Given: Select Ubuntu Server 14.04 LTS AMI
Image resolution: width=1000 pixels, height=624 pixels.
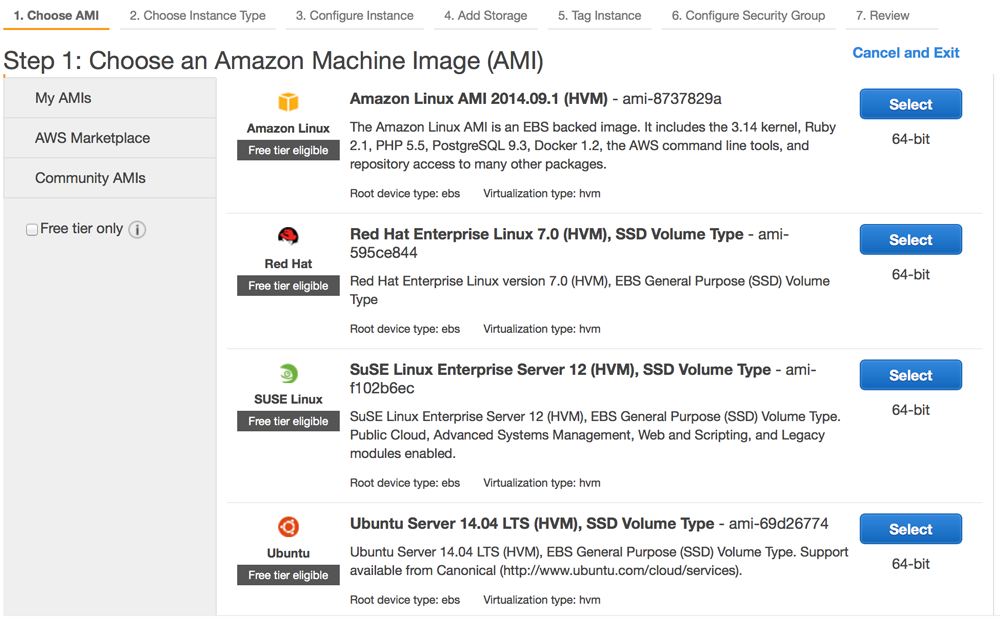Looking at the screenshot, I should click(910, 529).
